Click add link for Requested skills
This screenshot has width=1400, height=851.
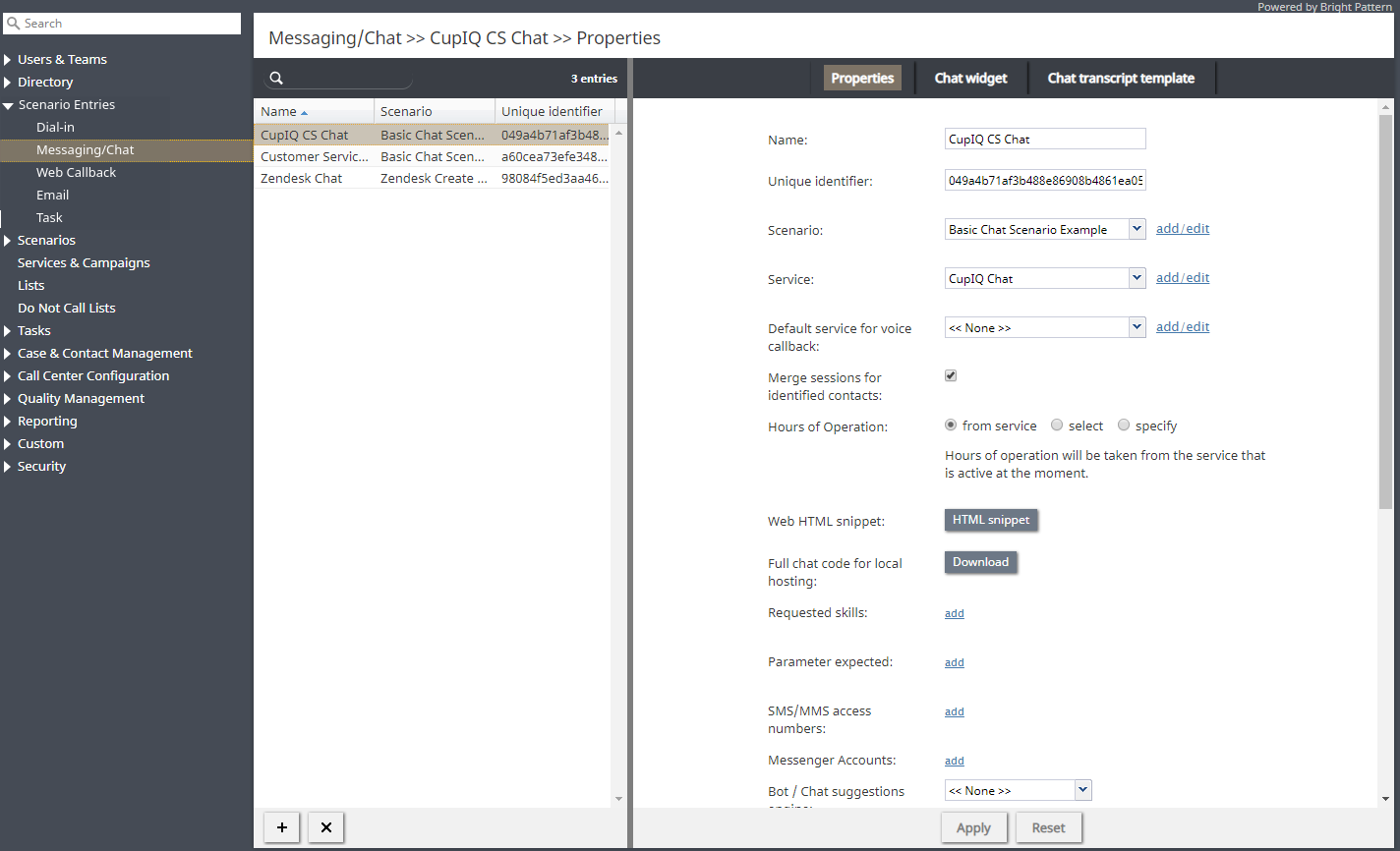coord(954,613)
